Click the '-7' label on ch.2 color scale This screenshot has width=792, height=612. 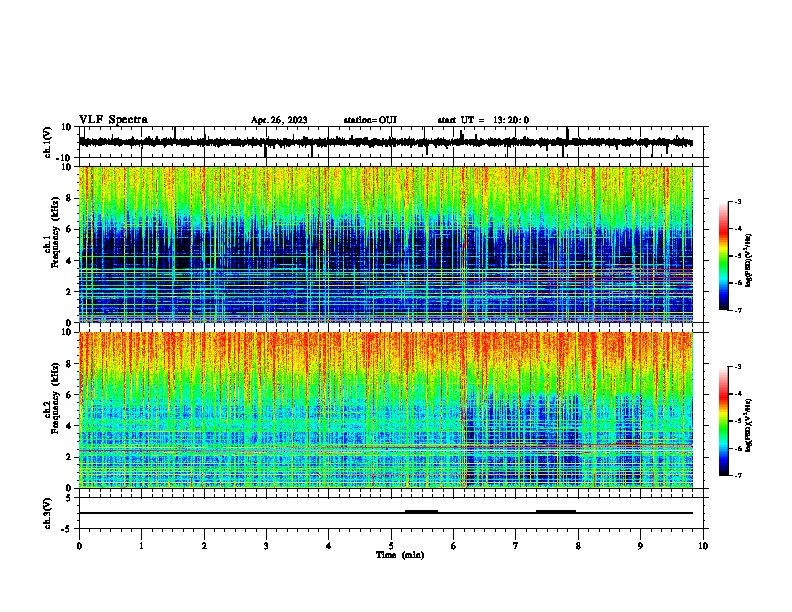click(737, 475)
